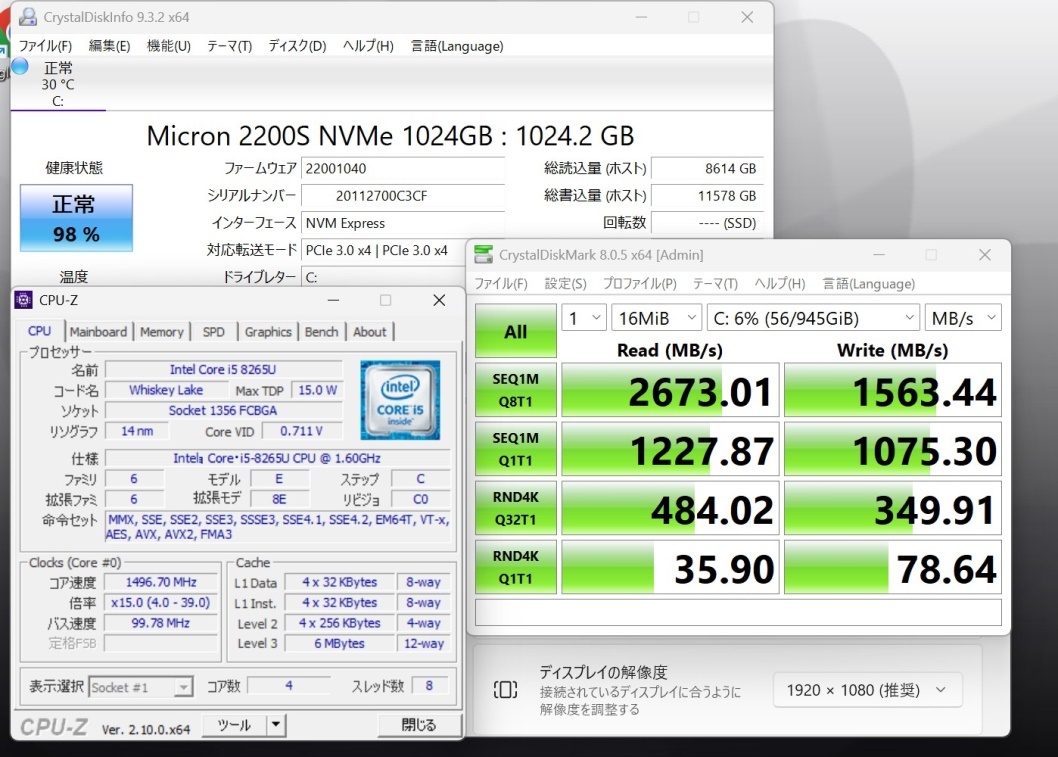Open the 1920 × 1080 resolution dropdown
The image size is (1058, 757).
click(x=867, y=690)
